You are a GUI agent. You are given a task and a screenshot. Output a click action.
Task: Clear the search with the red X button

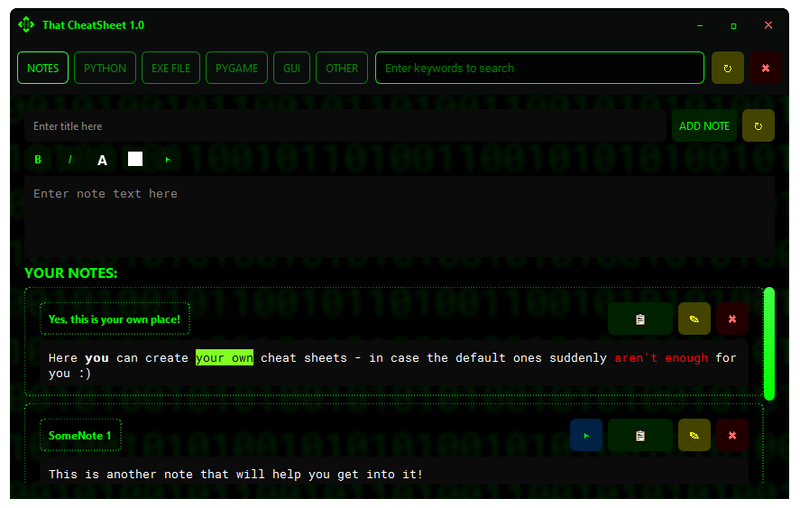coord(765,68)
